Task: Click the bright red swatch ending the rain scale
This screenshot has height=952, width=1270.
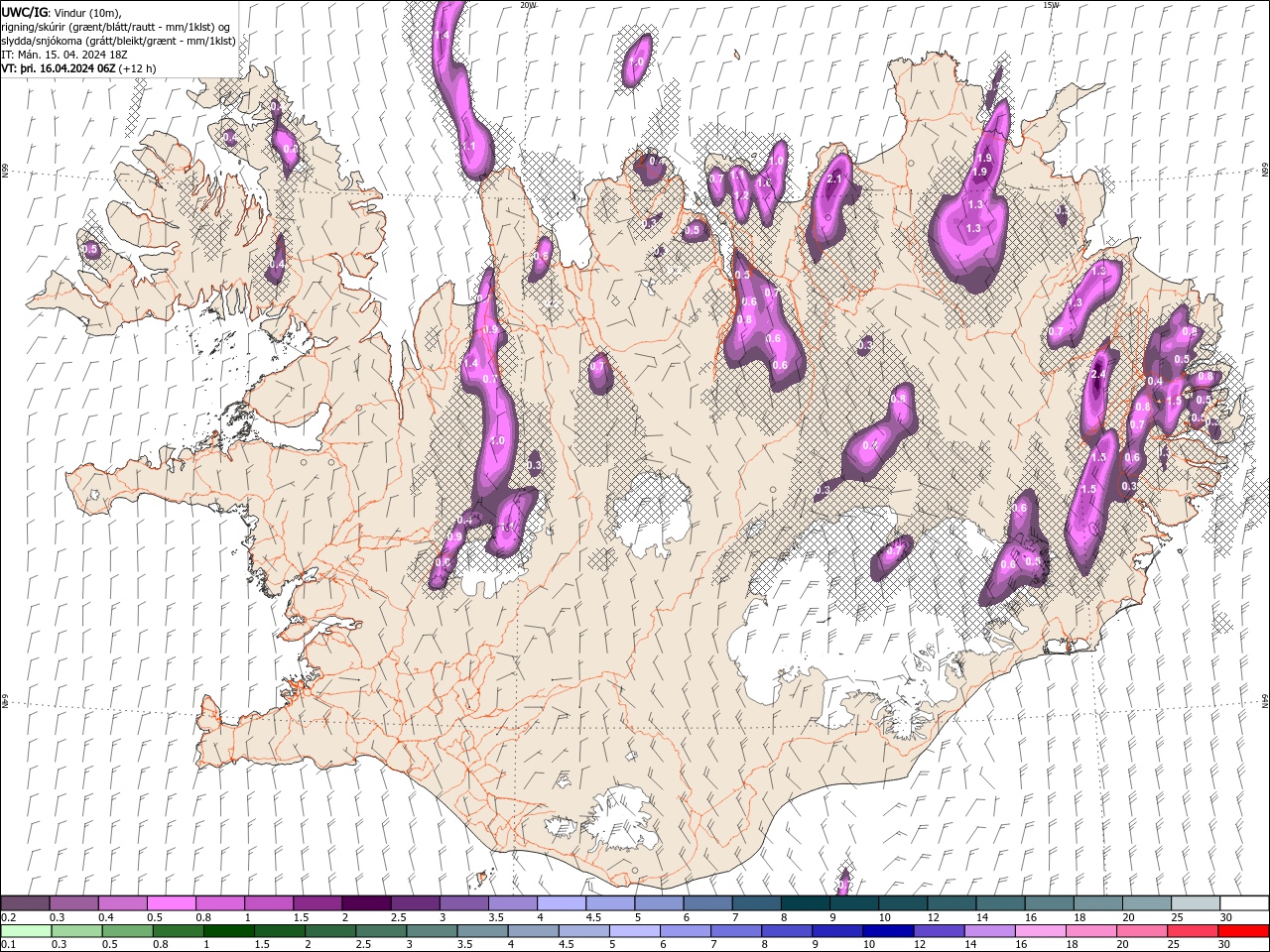Action: (x=1243, y=931)
